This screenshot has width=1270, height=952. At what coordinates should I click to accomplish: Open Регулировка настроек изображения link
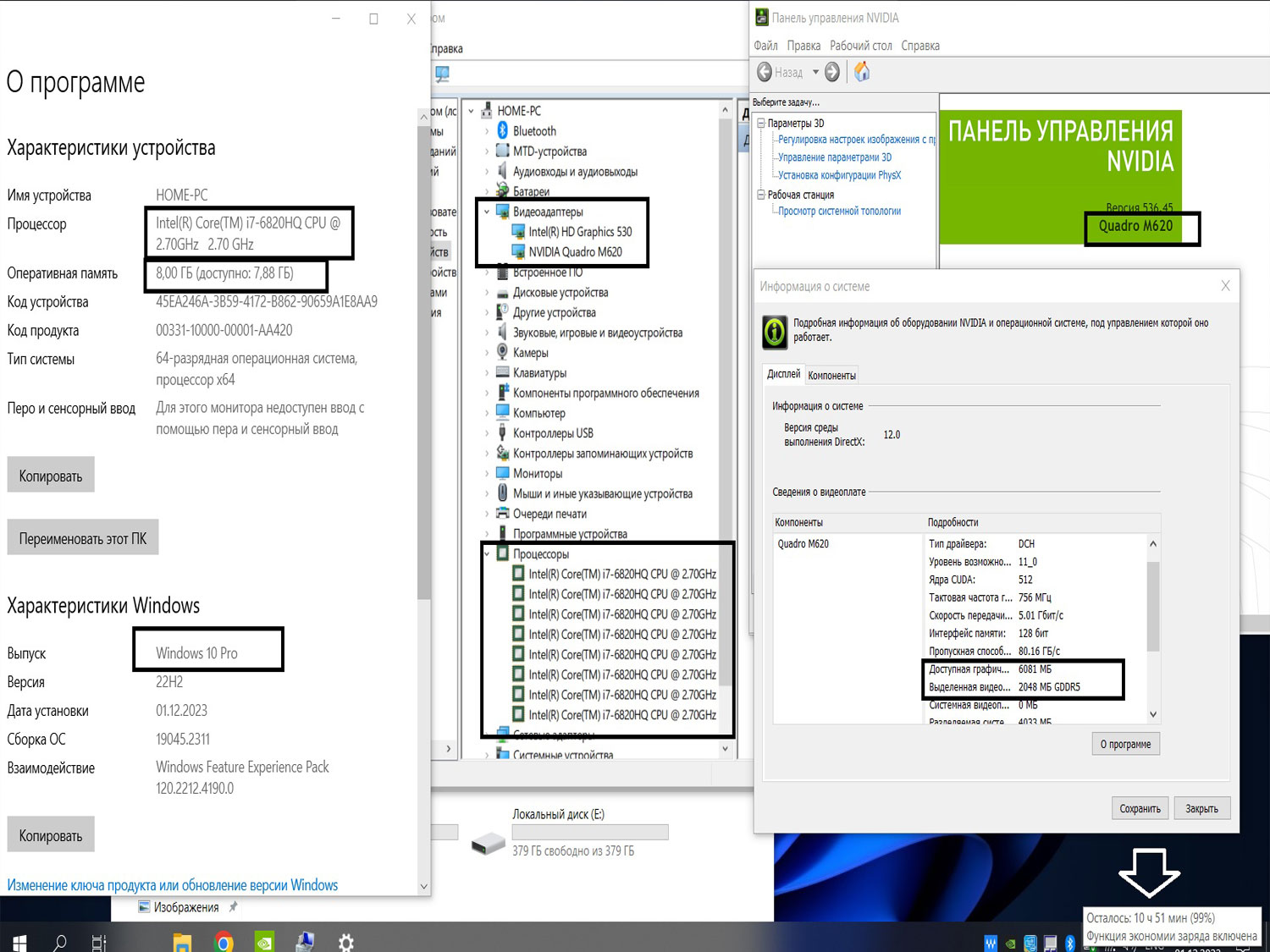click(x=857, y=140)
